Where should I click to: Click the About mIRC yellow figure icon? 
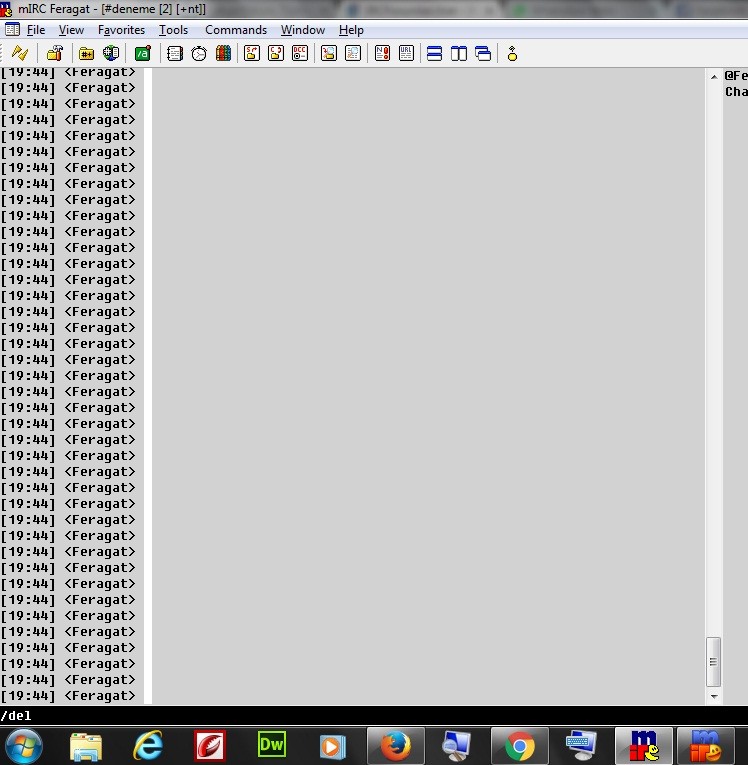(x=512, y=53)
